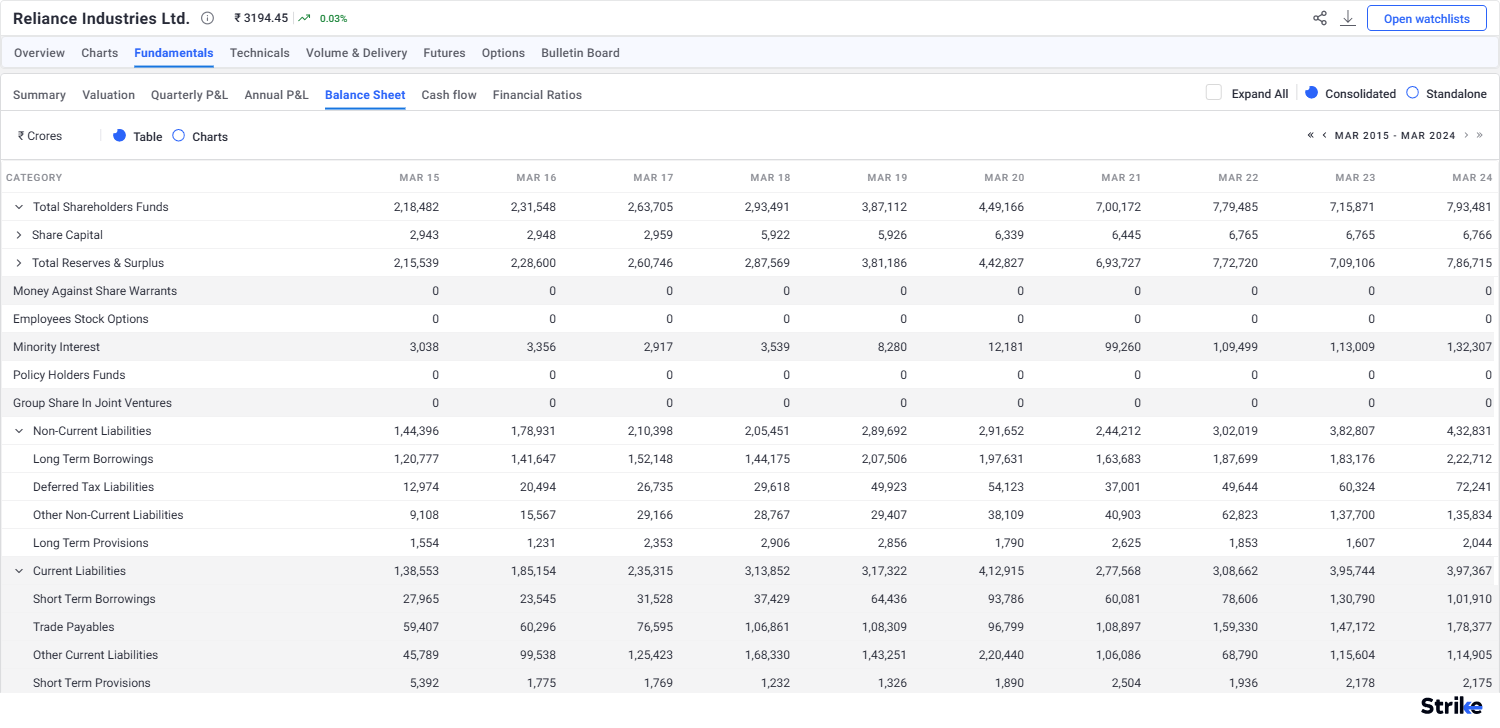This screenshot has height=728, width=1500.
Task: Select the Standalone radio option
Action: (x=1412, y=92)
